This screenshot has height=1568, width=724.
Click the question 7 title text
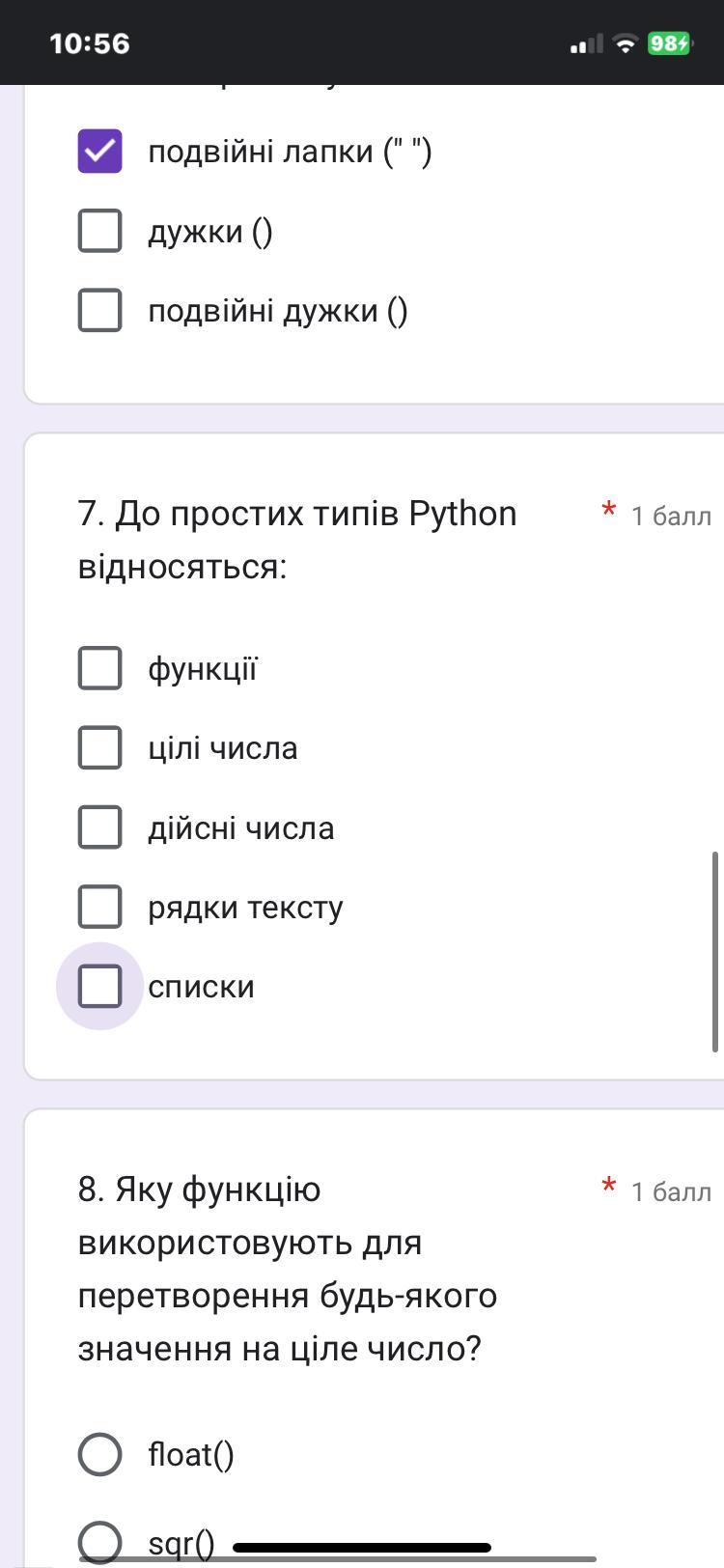tap(297, 540)
